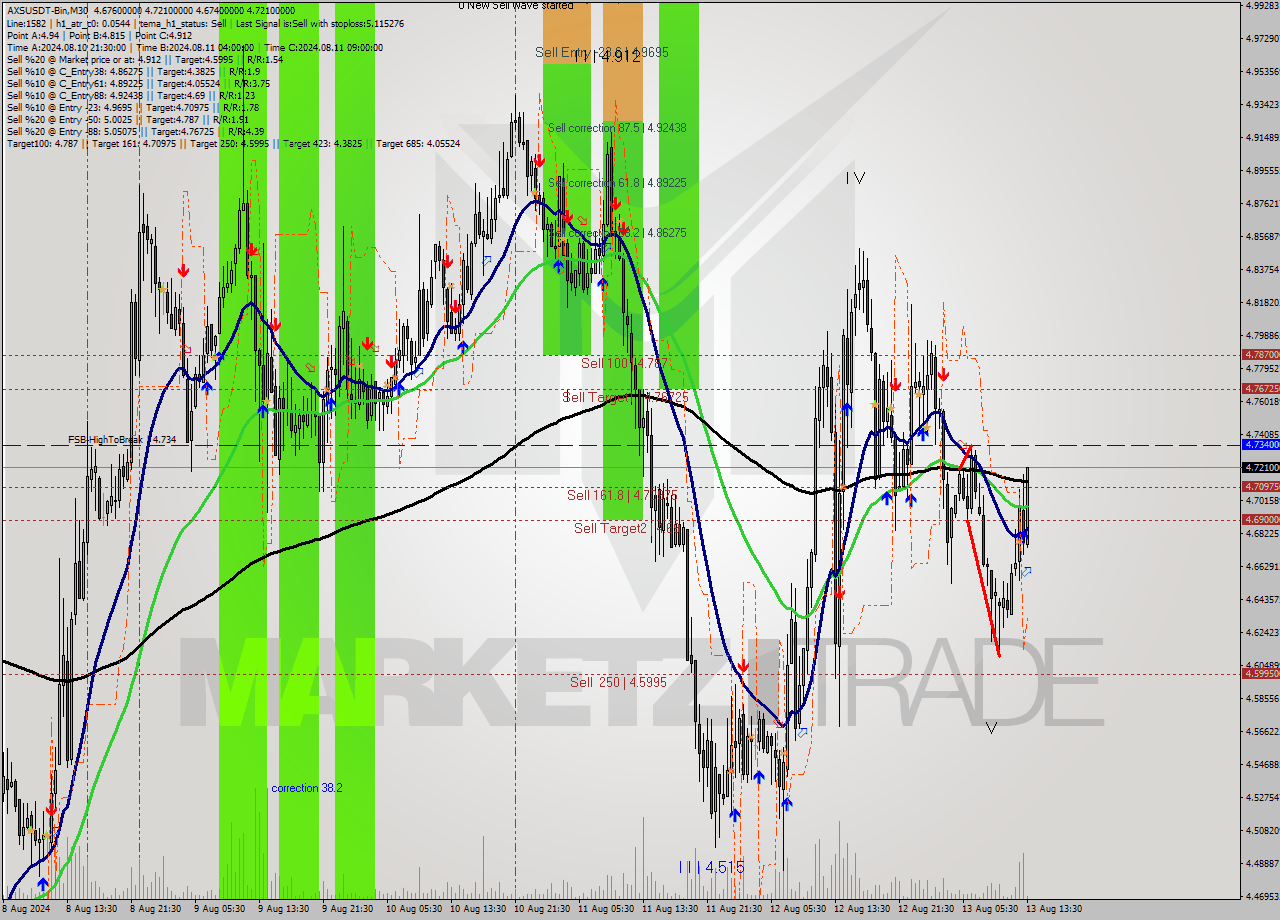Click the 'Target100: 4.787' targets line
This screenshot has width=1280, height=920.
click(233, 144)
